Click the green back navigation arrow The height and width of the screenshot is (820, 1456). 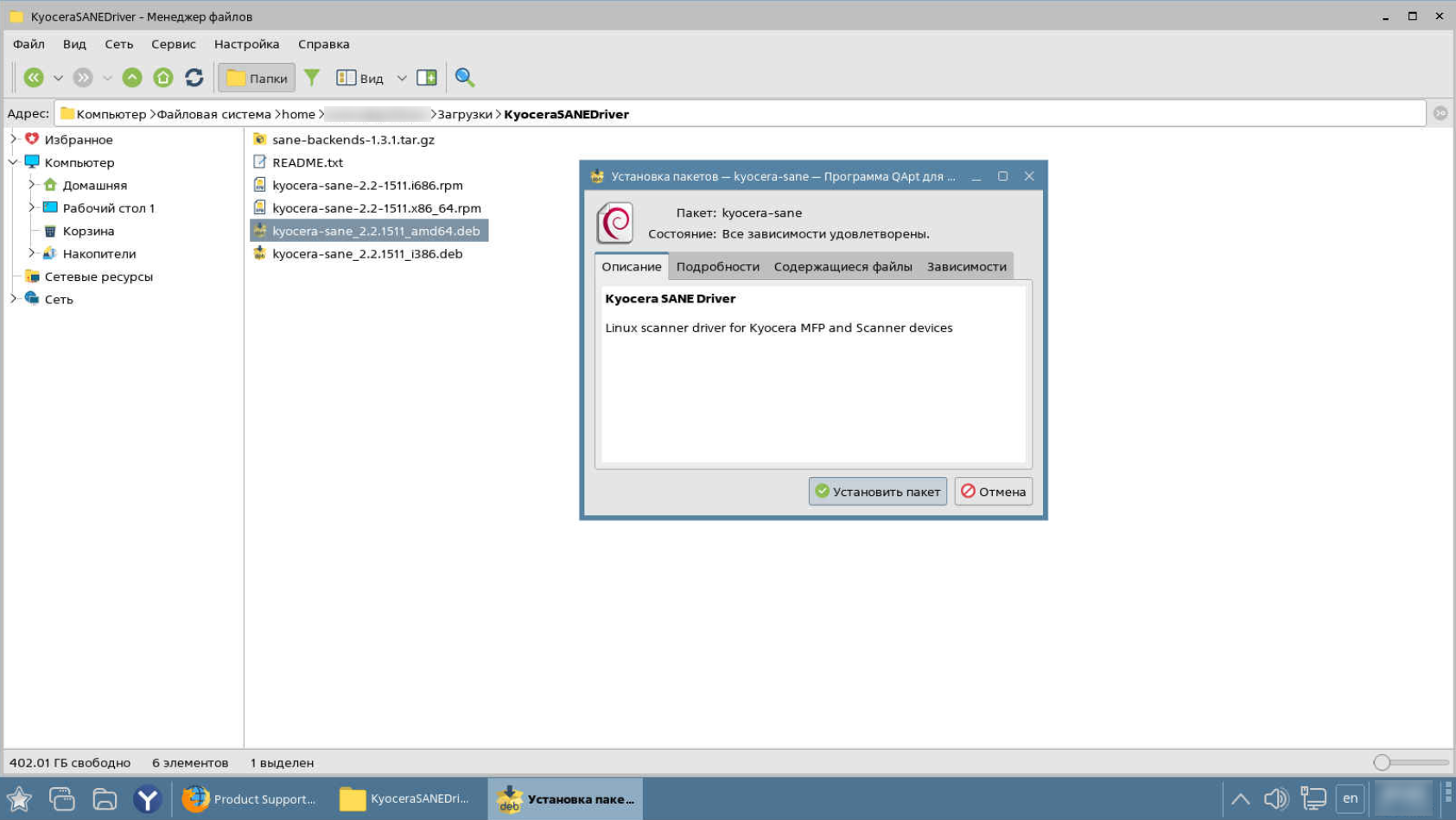[x=34, y=78]
